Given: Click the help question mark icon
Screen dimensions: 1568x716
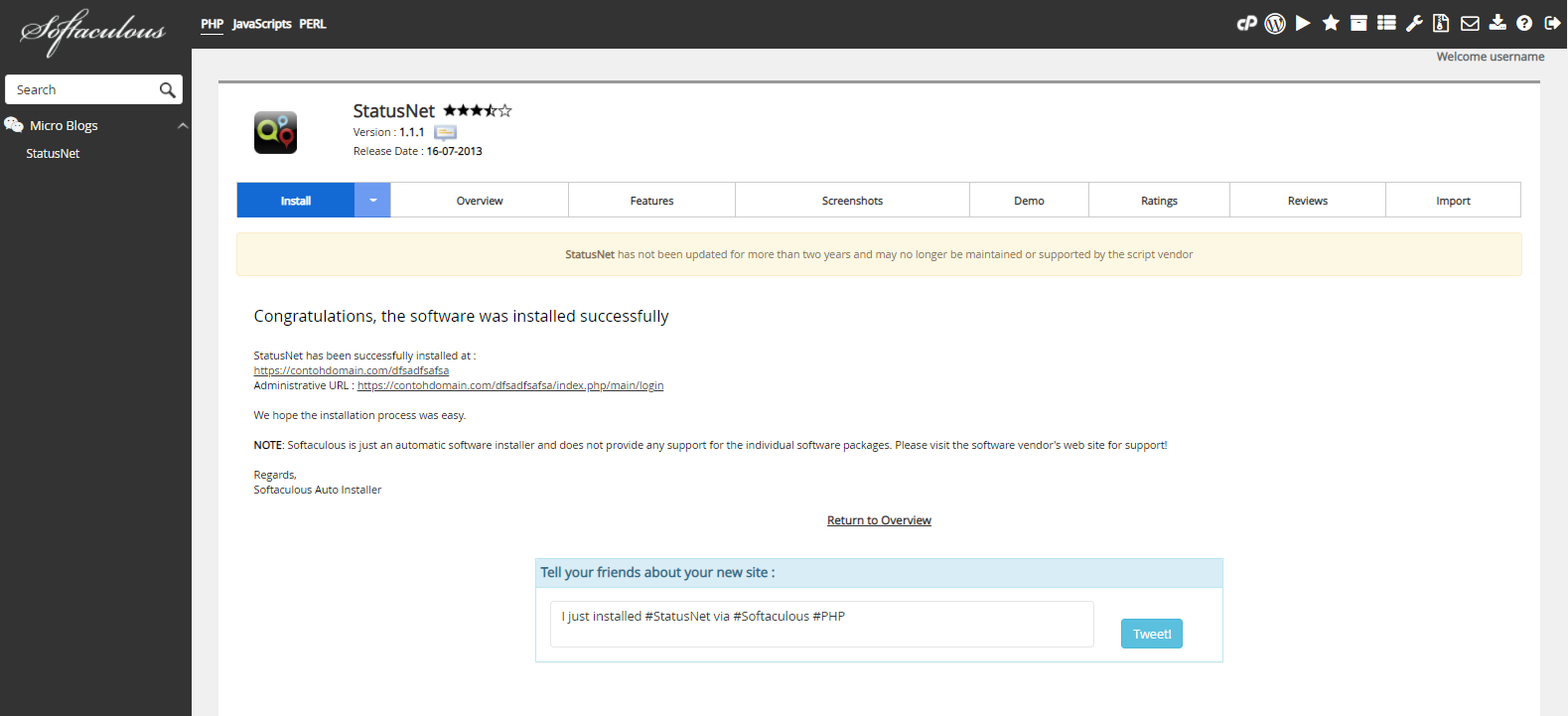Looking at the screenshot, I should 1524,23.
